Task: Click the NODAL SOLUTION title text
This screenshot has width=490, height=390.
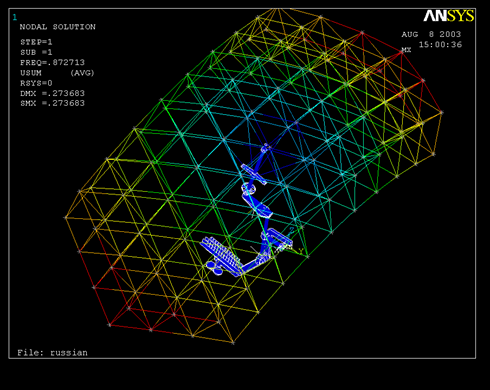Action: tap(57, 27)
